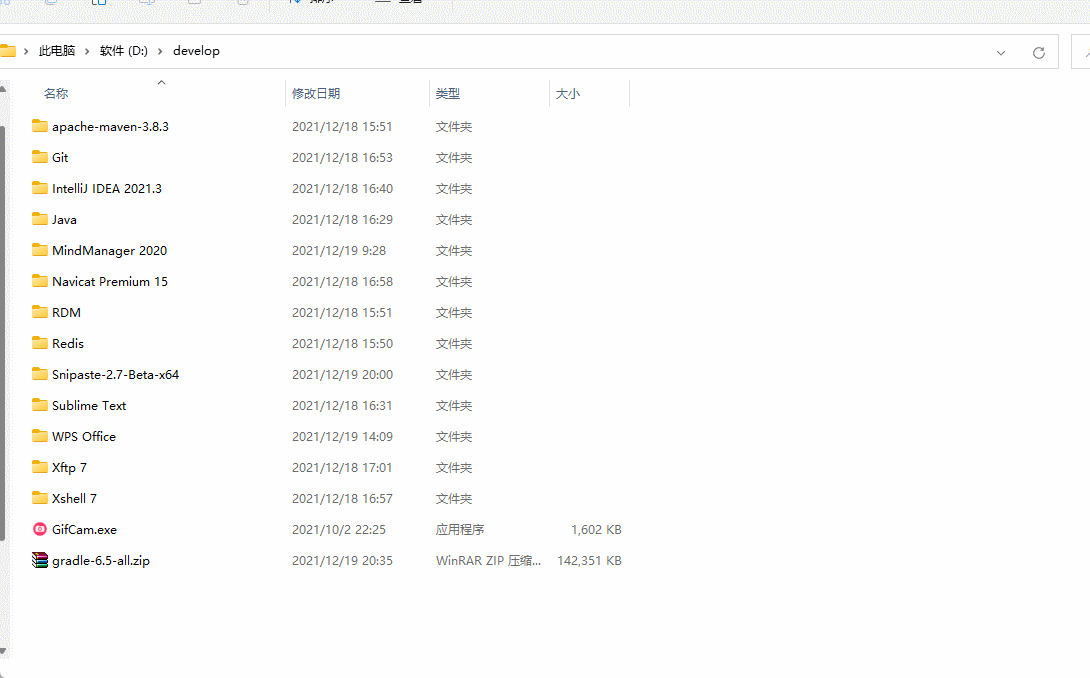Click develop in the breadcrumb path
1090x678 pixels.
coord(196,51)
